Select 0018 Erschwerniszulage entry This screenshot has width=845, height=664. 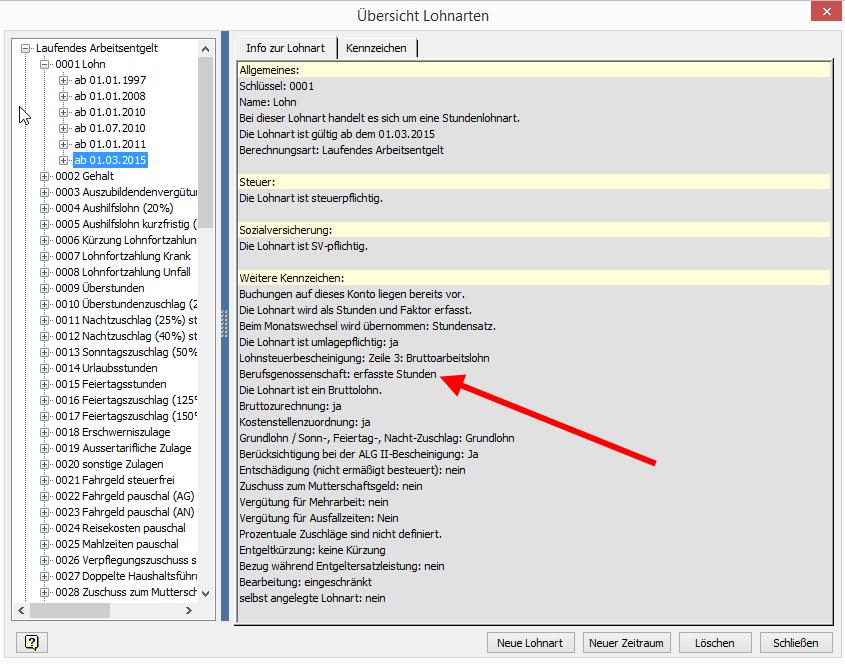click(x=113, y=432)
